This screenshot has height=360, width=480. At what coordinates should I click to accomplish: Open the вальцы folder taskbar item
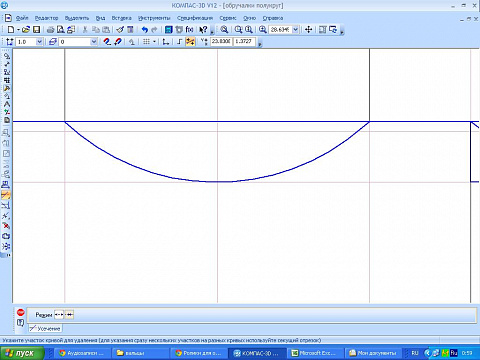pos(139,353)
